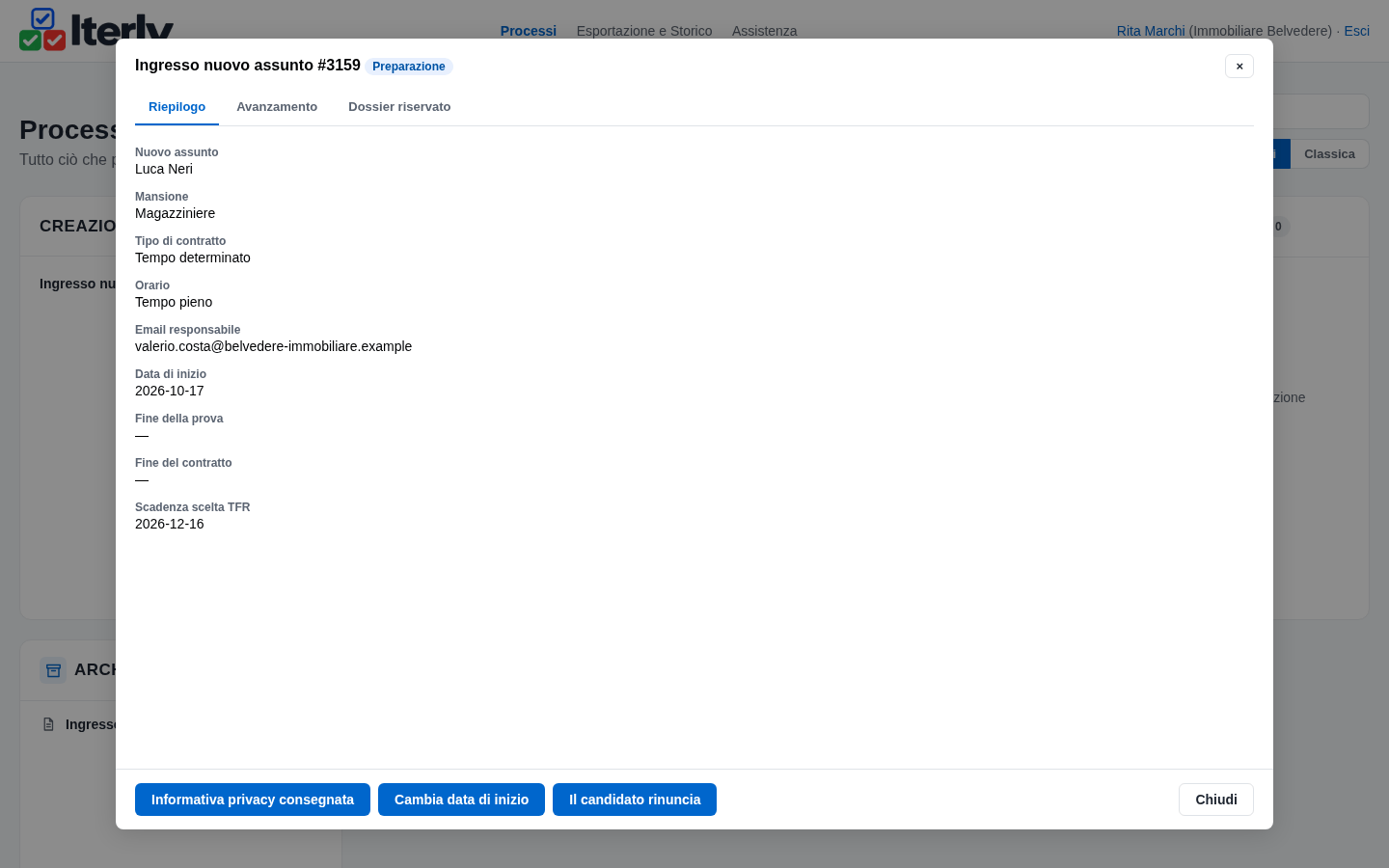This screenshot has height=868, width=1389.
Task: Click Cambia data di inizio button
Action: coord(461,800)
